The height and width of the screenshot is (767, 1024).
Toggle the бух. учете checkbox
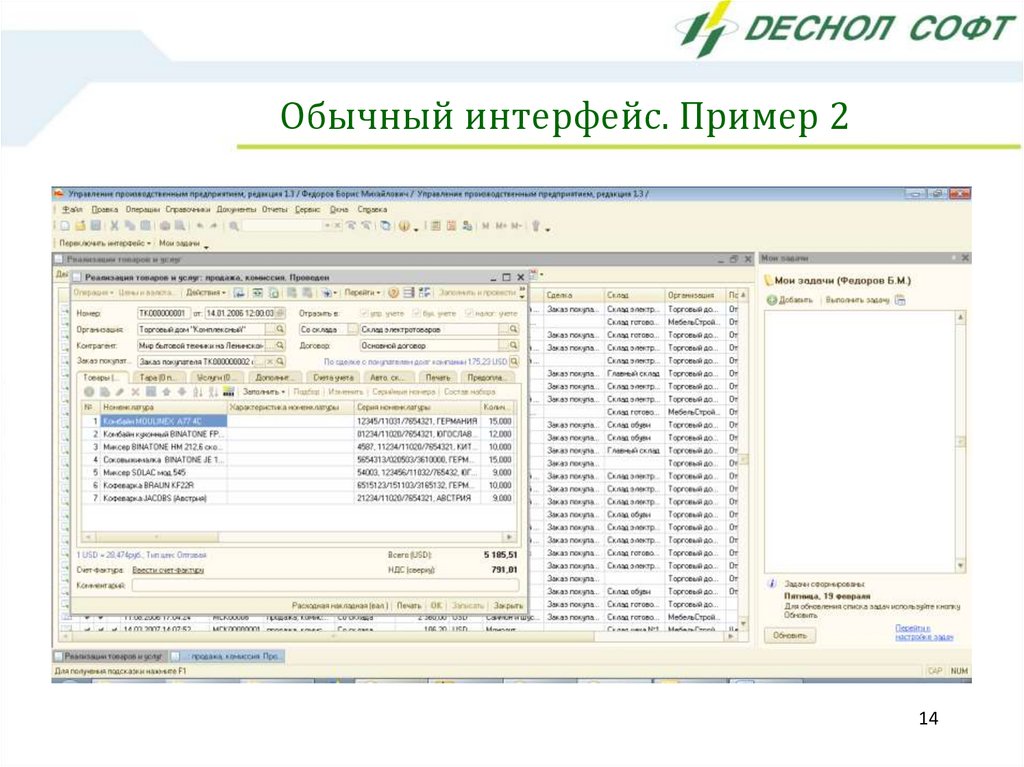[x=417, y=314]
